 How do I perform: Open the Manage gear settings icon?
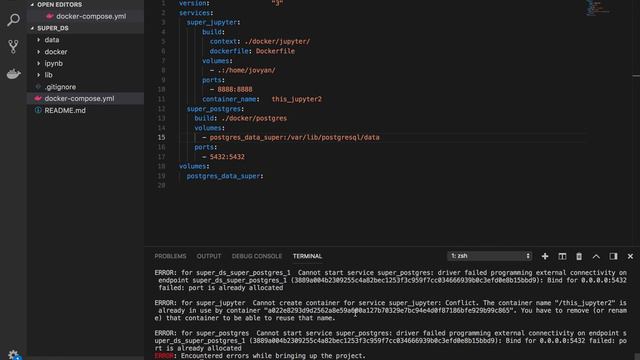click(x=13, y=355)
